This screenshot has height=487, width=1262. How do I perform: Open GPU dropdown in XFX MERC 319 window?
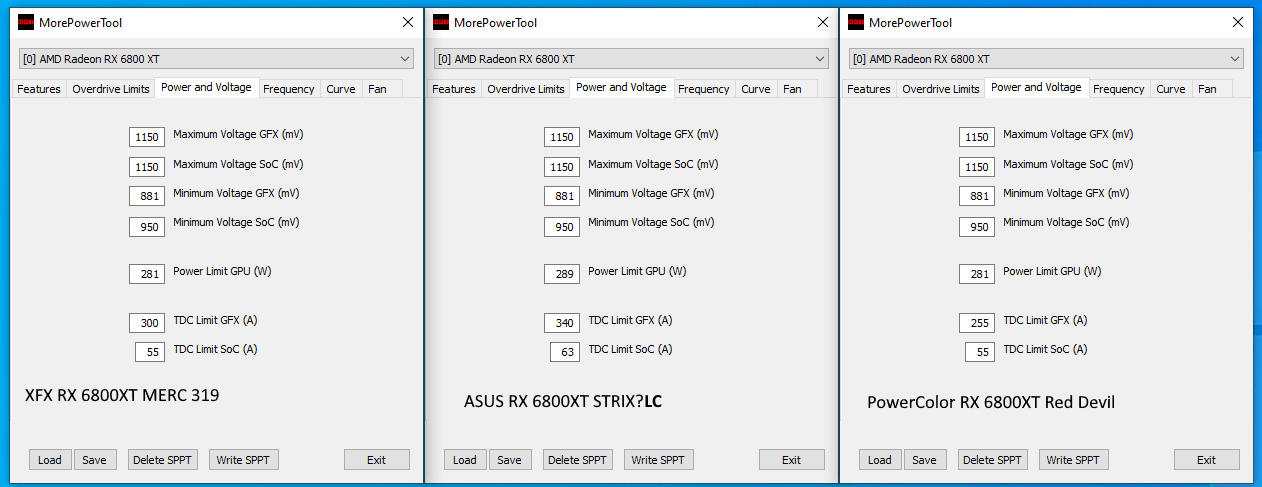216,59
